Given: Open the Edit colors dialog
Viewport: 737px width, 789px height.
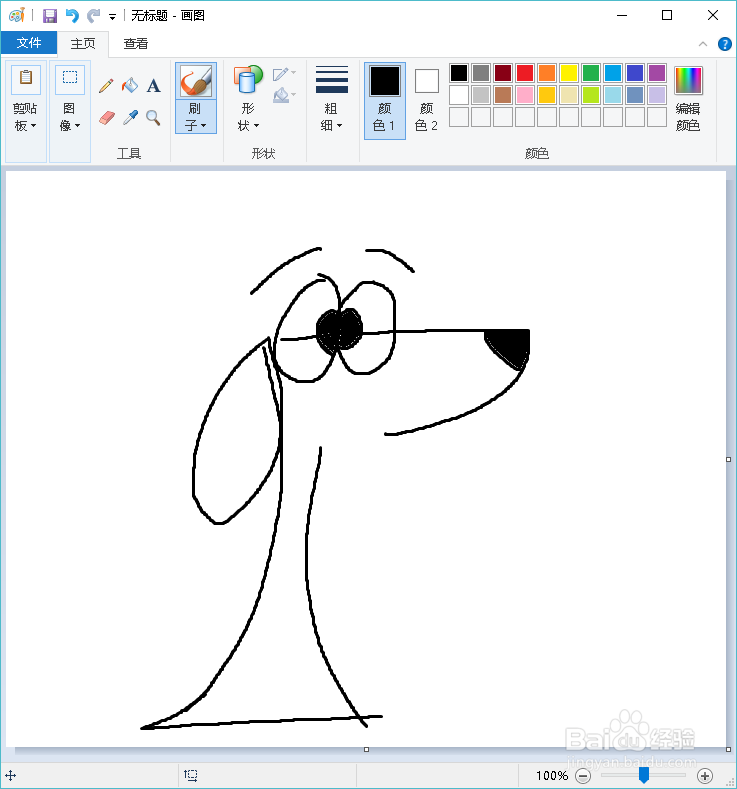Looking at the screenshot, I should (x=688, y=100).
